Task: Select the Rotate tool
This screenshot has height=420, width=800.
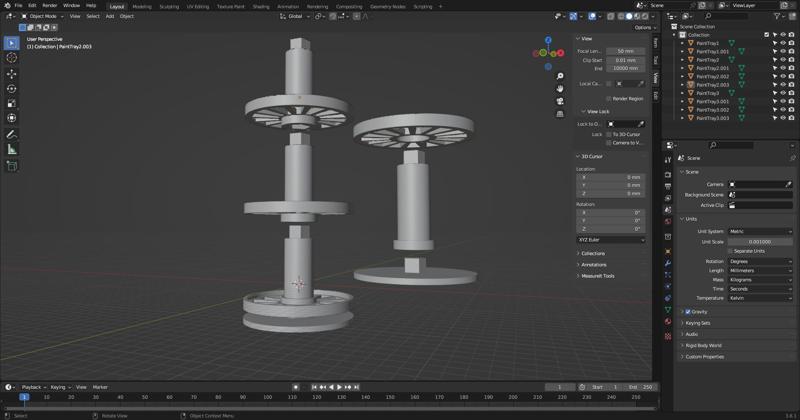Action: tap(12, 89)
